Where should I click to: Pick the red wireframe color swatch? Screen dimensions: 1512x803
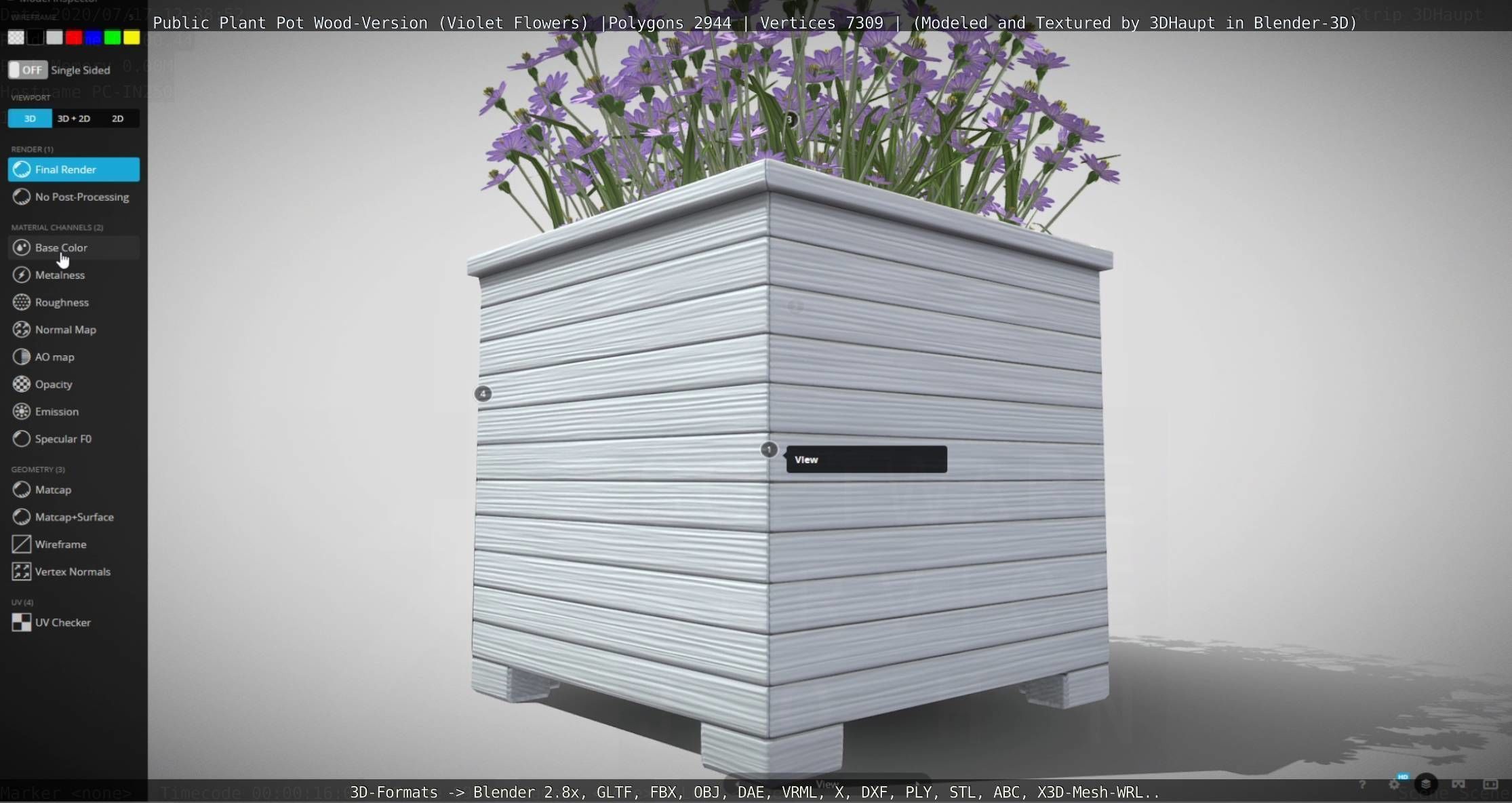(74, 37)
